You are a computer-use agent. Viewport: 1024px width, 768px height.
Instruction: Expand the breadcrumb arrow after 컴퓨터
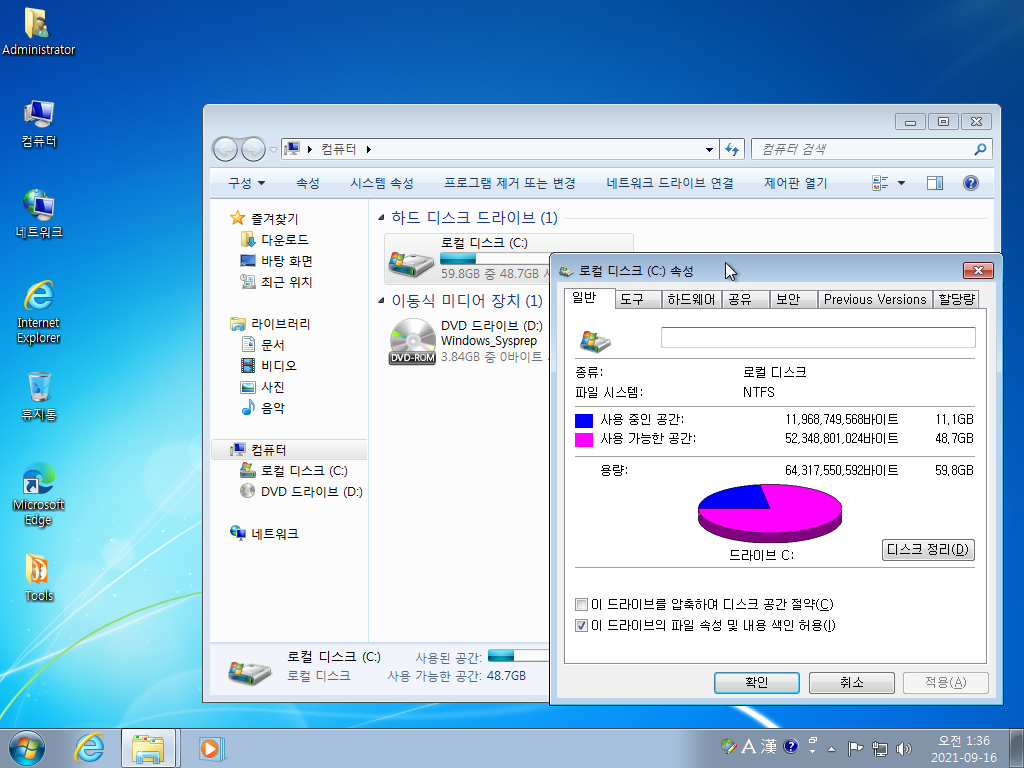pos(368,150)
